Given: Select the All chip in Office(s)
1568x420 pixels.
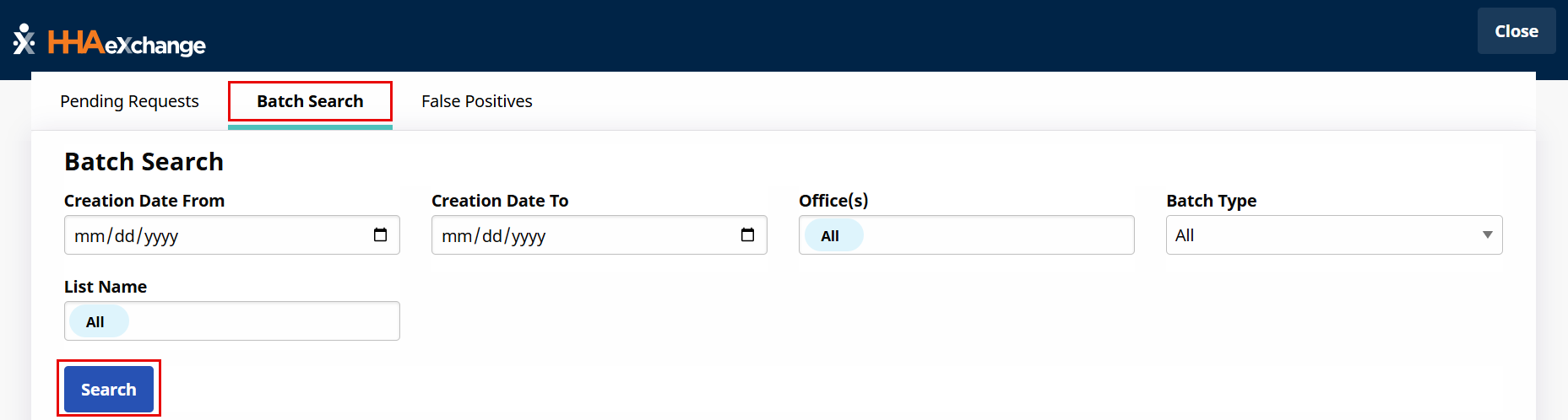Looking at the screenshot, I should 830,236.
